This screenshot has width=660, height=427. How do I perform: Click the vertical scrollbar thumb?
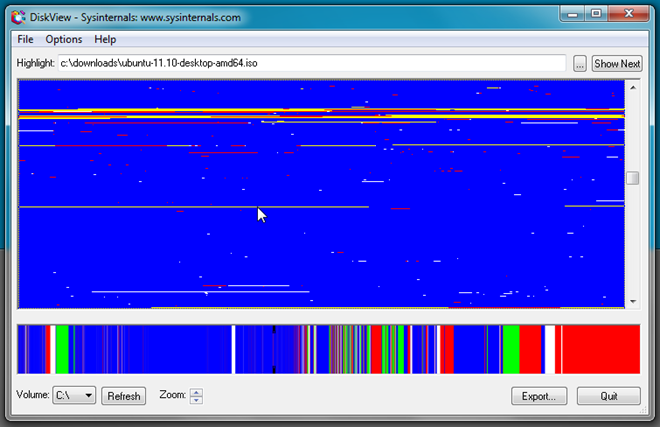pyautogui.click(x=633, y=178)
